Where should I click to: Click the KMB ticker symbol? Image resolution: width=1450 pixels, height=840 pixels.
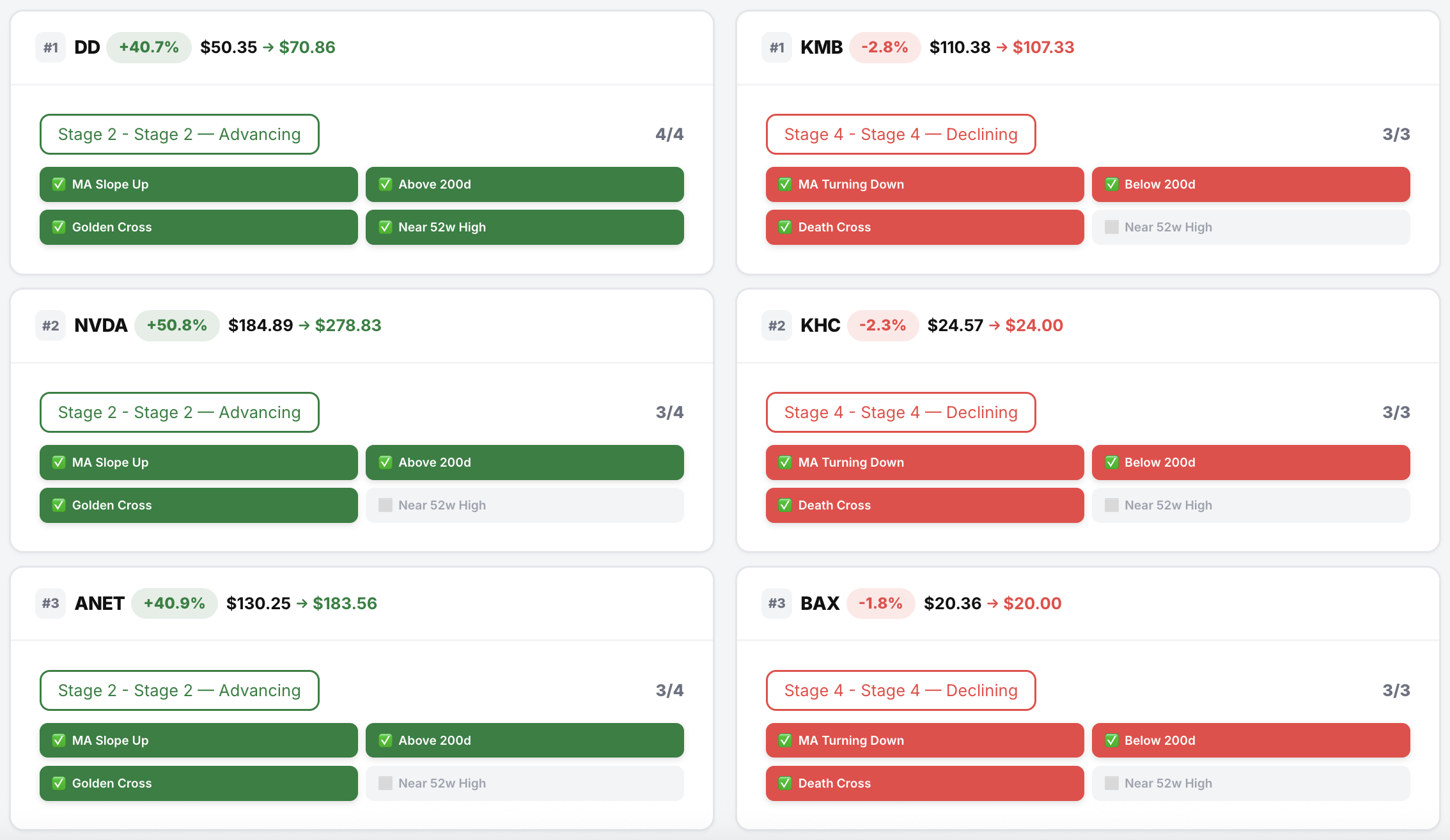click(822, 48)
